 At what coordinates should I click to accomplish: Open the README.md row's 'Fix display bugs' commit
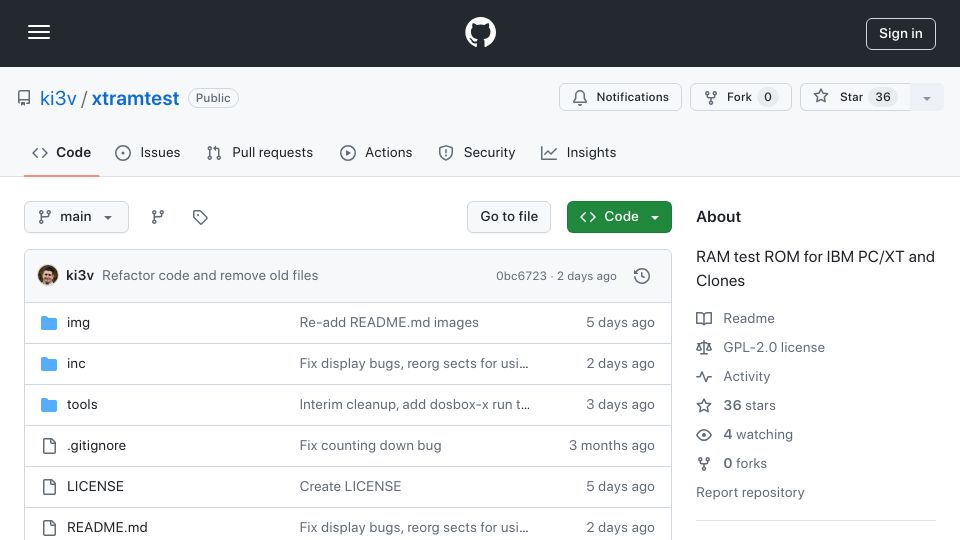[x=414, y=528]
